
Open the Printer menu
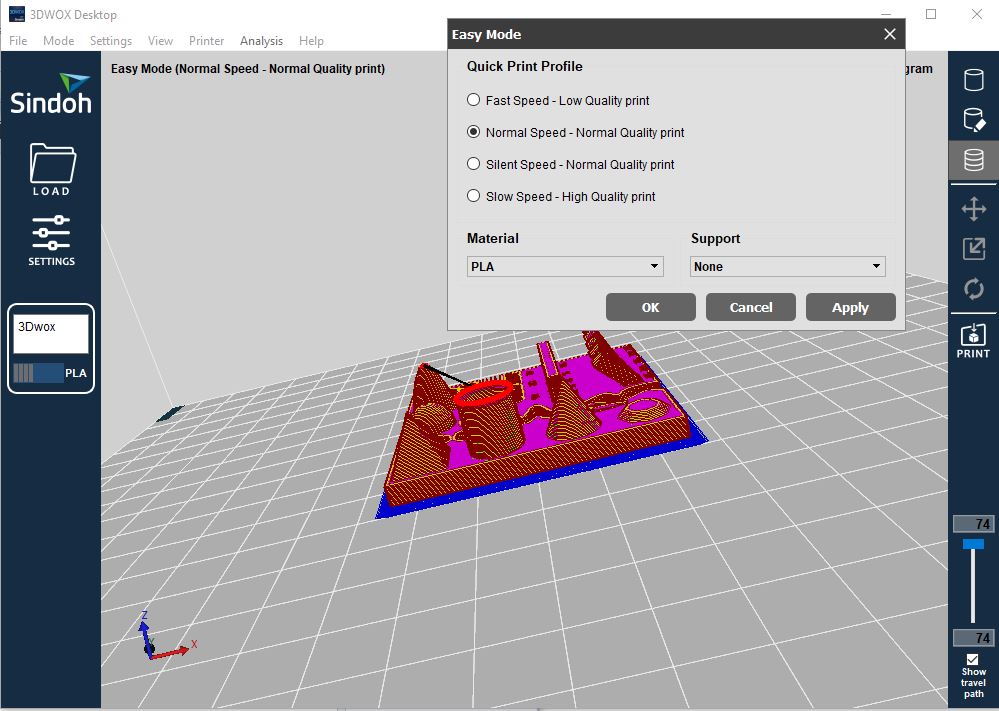pyautogui.click(x=206, y=41)
